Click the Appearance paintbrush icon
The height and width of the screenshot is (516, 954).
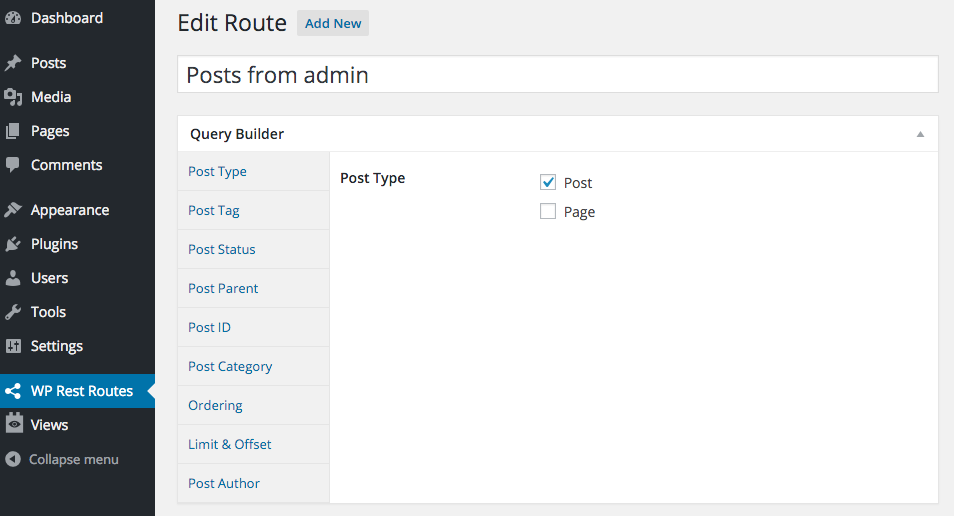tap(13, 210)
